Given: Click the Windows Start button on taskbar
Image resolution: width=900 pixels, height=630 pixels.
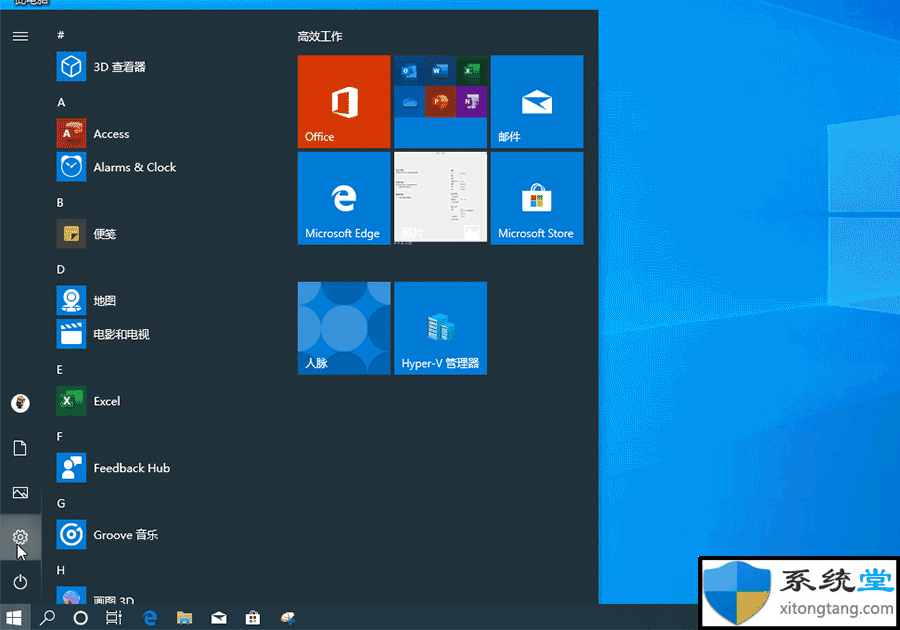Looking at the screenshot, I should (14, 617).
